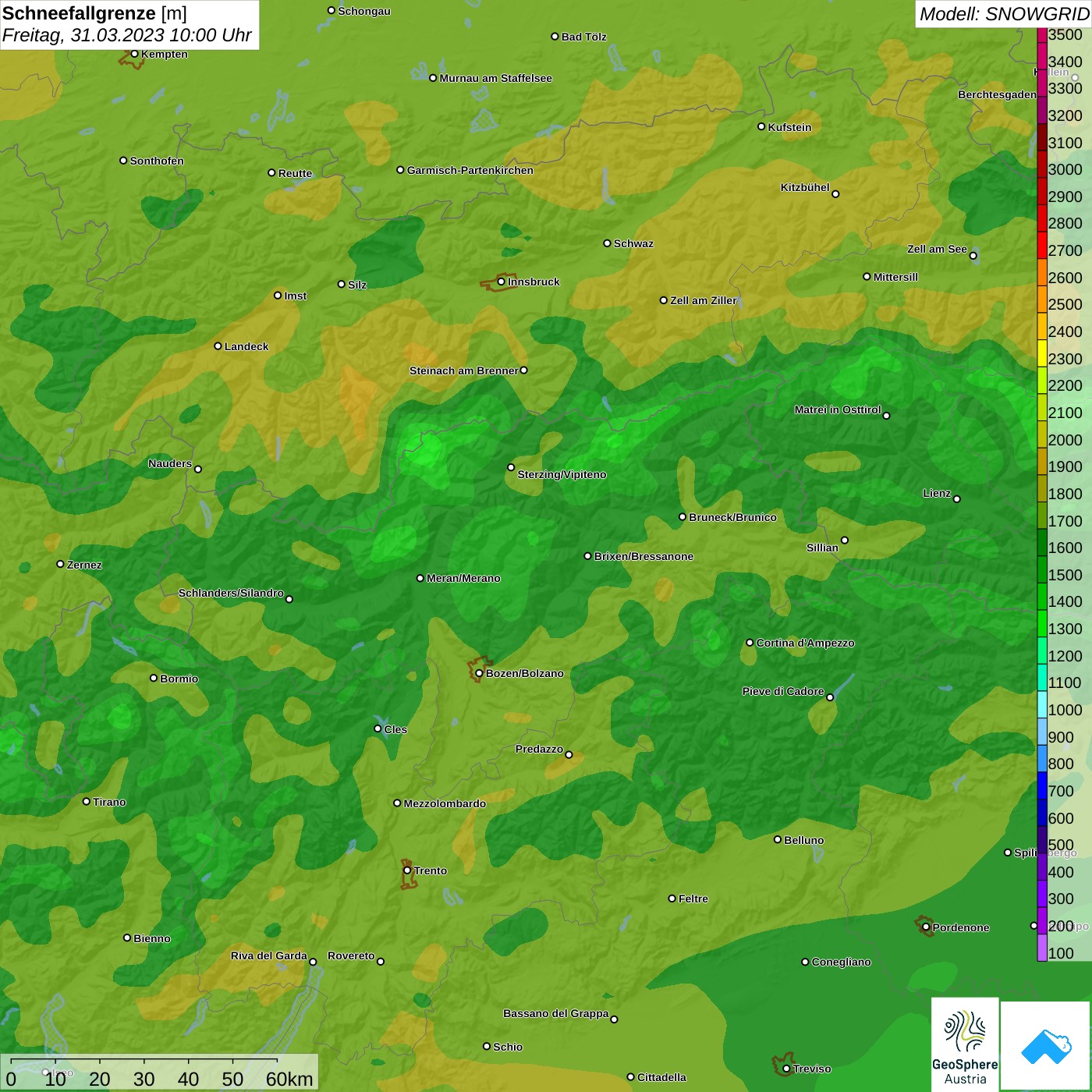Screen dimensions: 1092x1092
Task: Select the Tirano map marker
Action: [87, 801]
